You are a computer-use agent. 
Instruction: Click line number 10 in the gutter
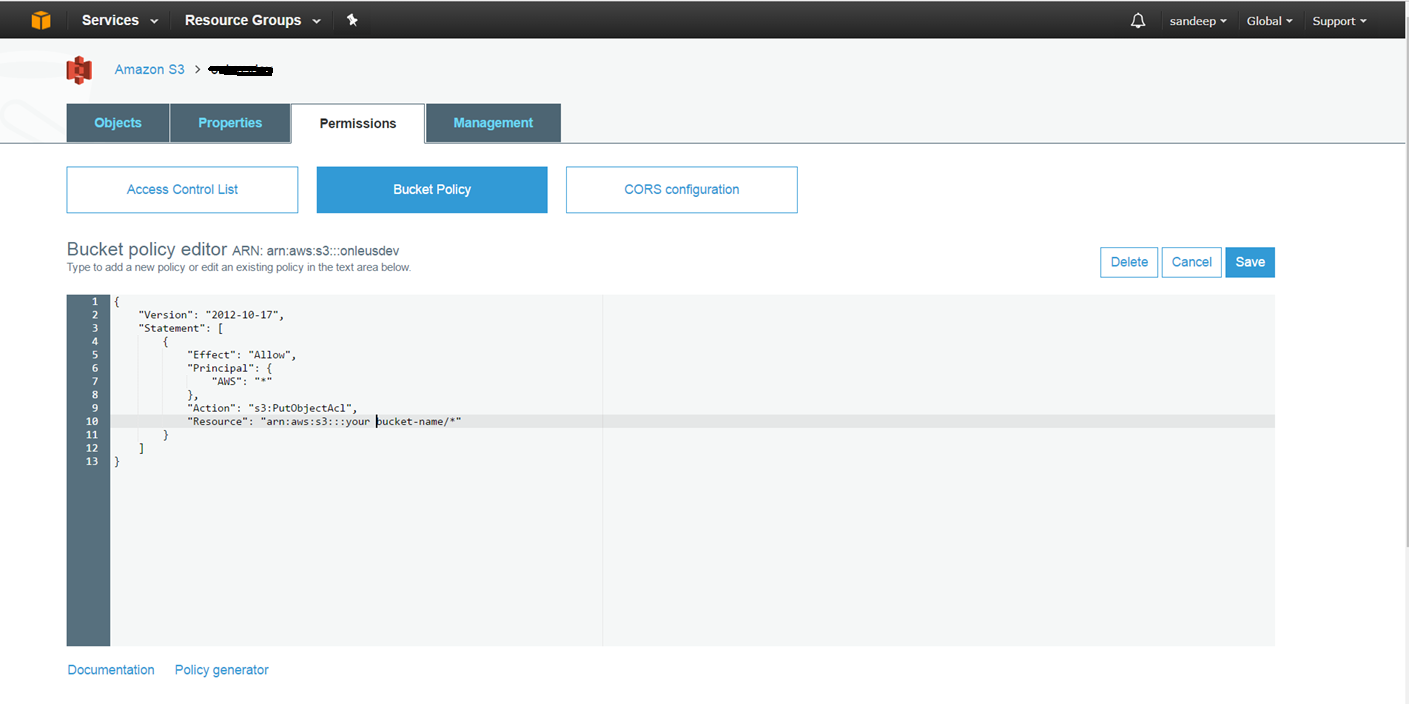[91, 421]
